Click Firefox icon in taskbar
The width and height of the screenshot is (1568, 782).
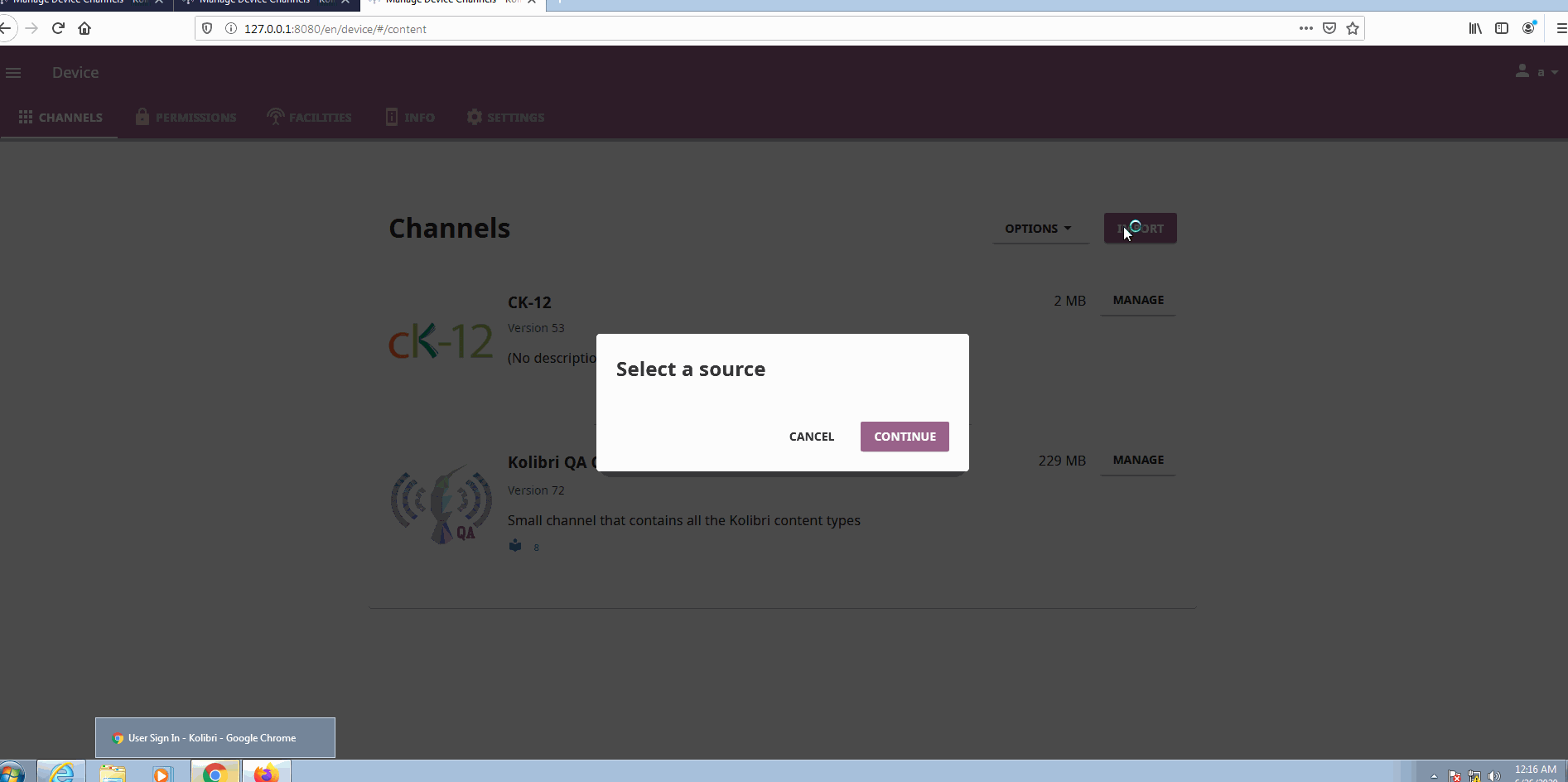click(266, 772)
